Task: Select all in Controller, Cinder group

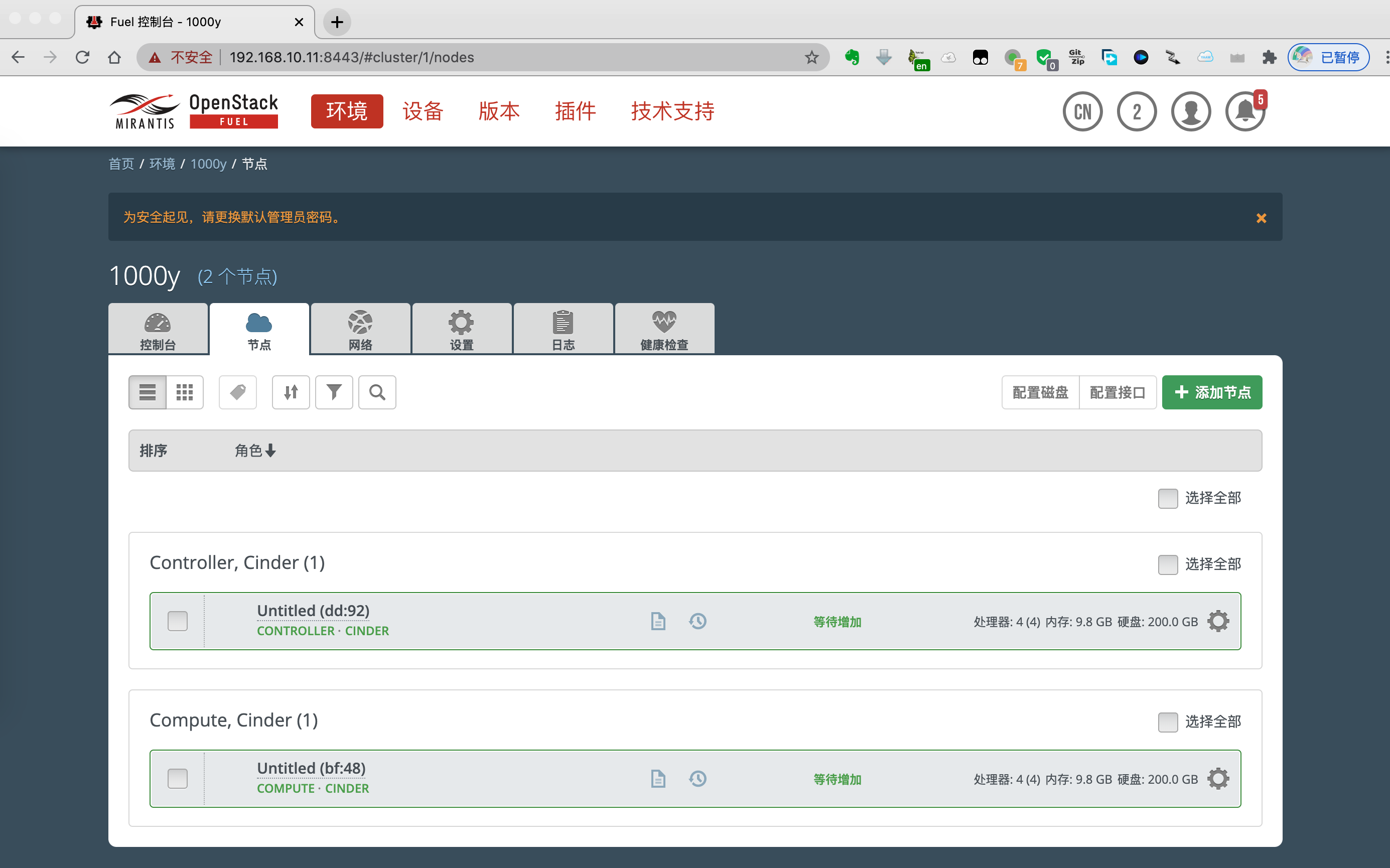Action: click(1168, 564)
